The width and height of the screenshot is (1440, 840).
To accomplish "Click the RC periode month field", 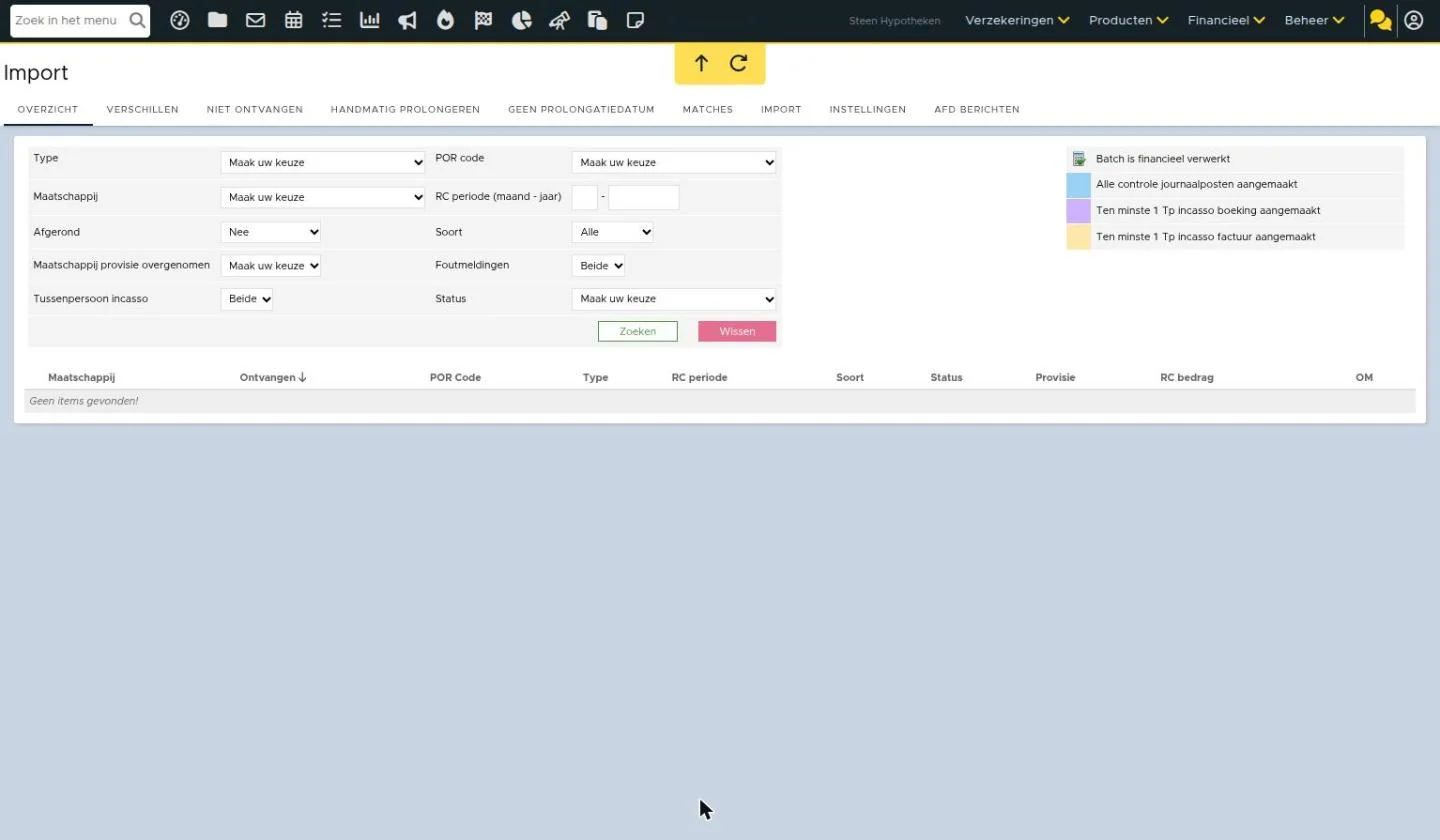I will click(585, 197).
